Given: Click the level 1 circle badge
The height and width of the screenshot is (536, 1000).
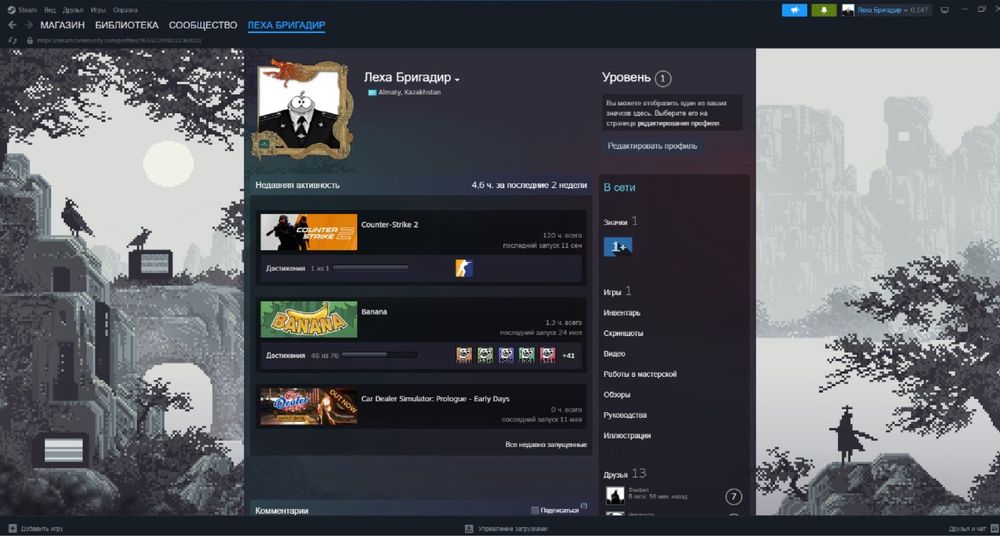Looking at the screenshot, I should (663, 78).
